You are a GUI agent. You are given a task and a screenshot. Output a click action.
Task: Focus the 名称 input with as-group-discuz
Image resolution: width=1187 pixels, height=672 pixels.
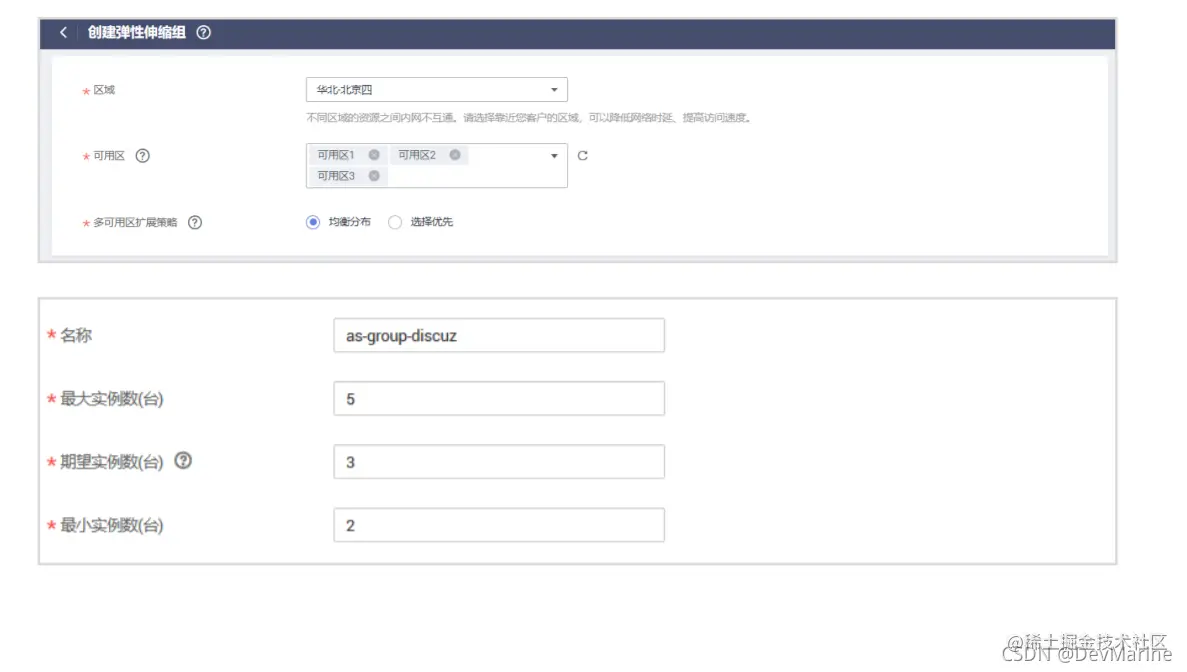[499, 335]
